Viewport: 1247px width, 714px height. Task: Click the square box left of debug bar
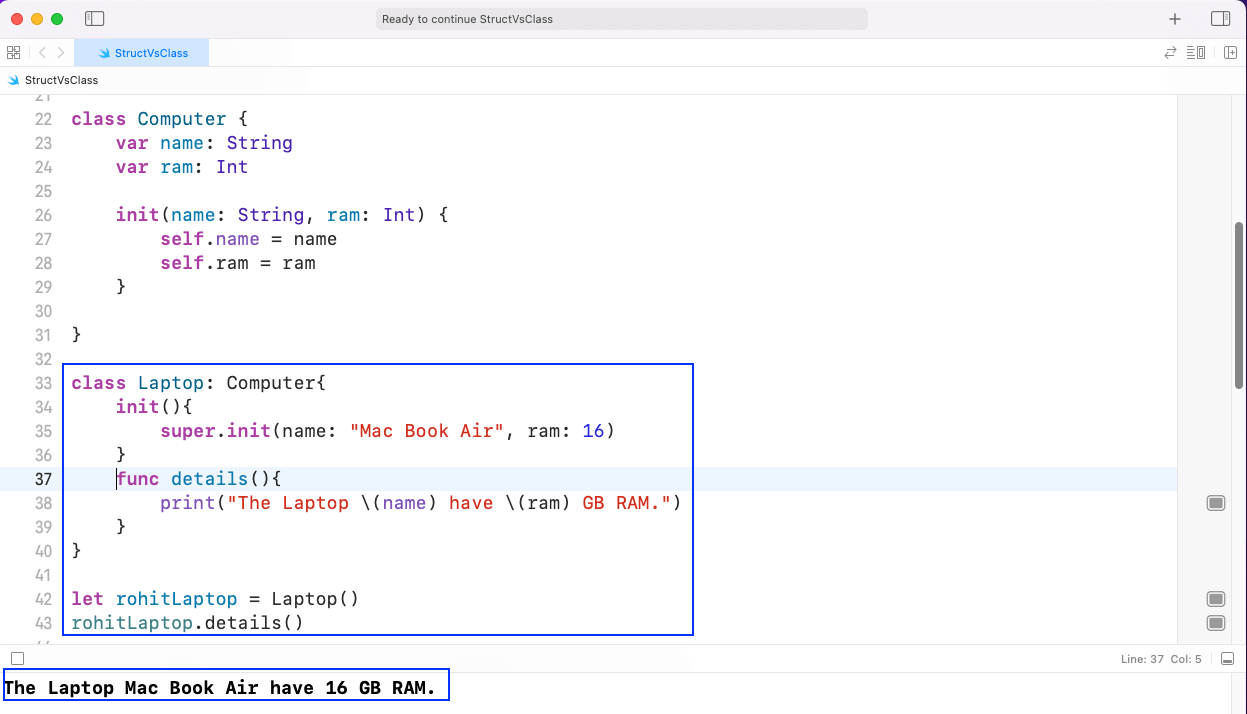[17, 659]
